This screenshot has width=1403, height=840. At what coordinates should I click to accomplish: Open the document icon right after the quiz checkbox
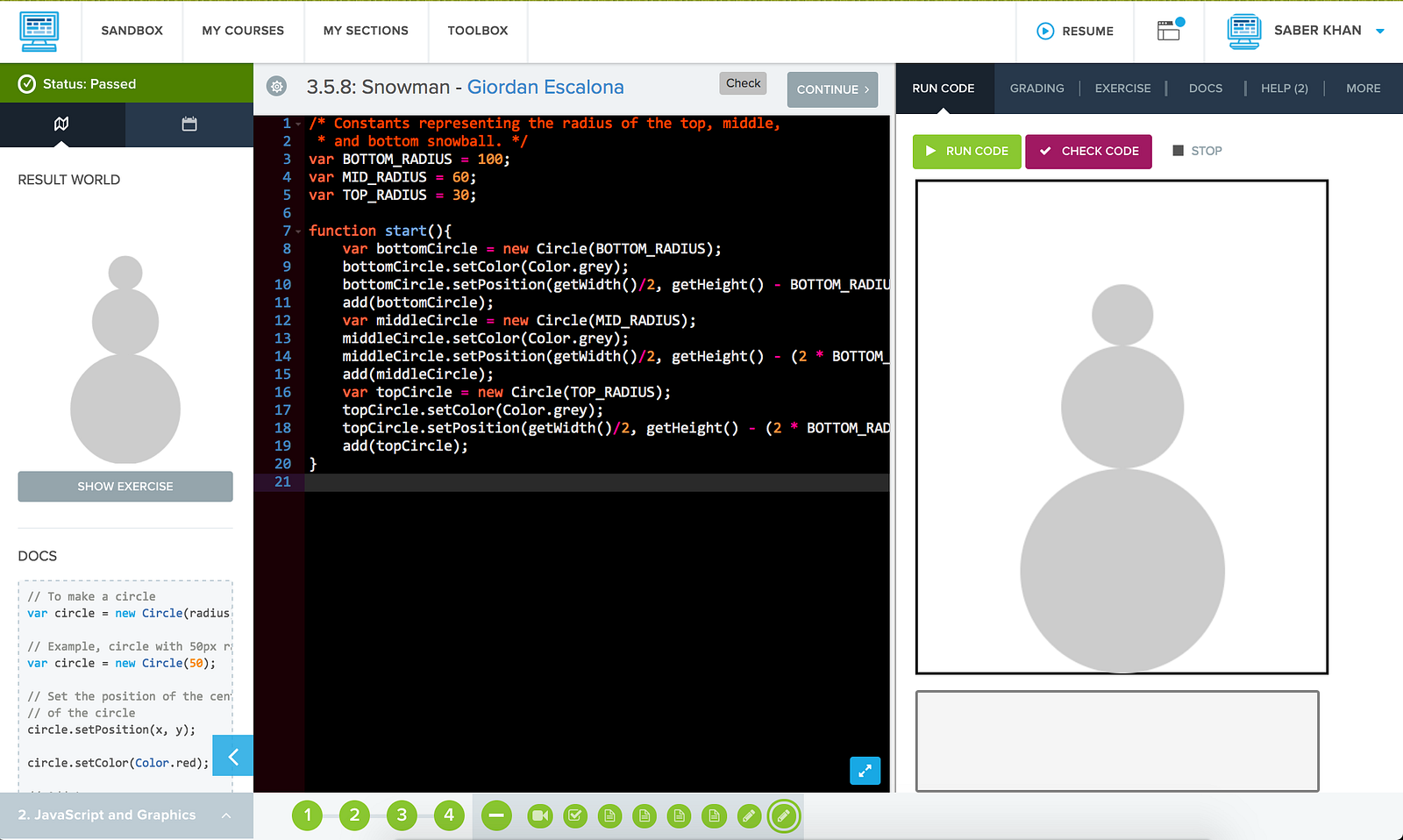[609, 816]
